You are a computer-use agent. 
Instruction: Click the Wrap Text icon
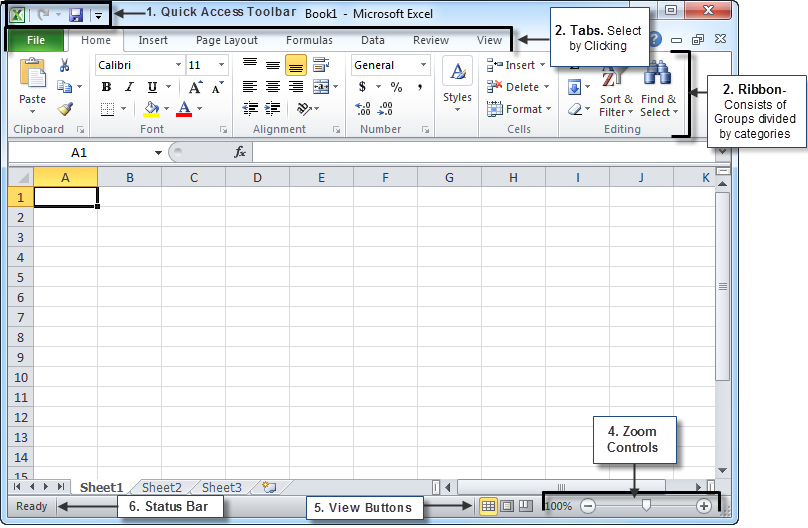click(321, 65)
